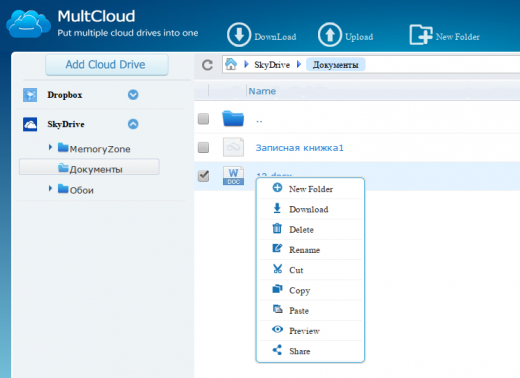Screen dimensions: 520x378
Task: Select Dropbox in the sidebar
Action: [x=65, y=95]
